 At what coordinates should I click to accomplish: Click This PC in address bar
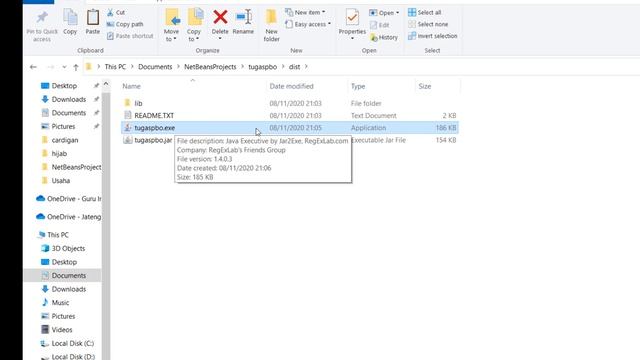[115, 67]
